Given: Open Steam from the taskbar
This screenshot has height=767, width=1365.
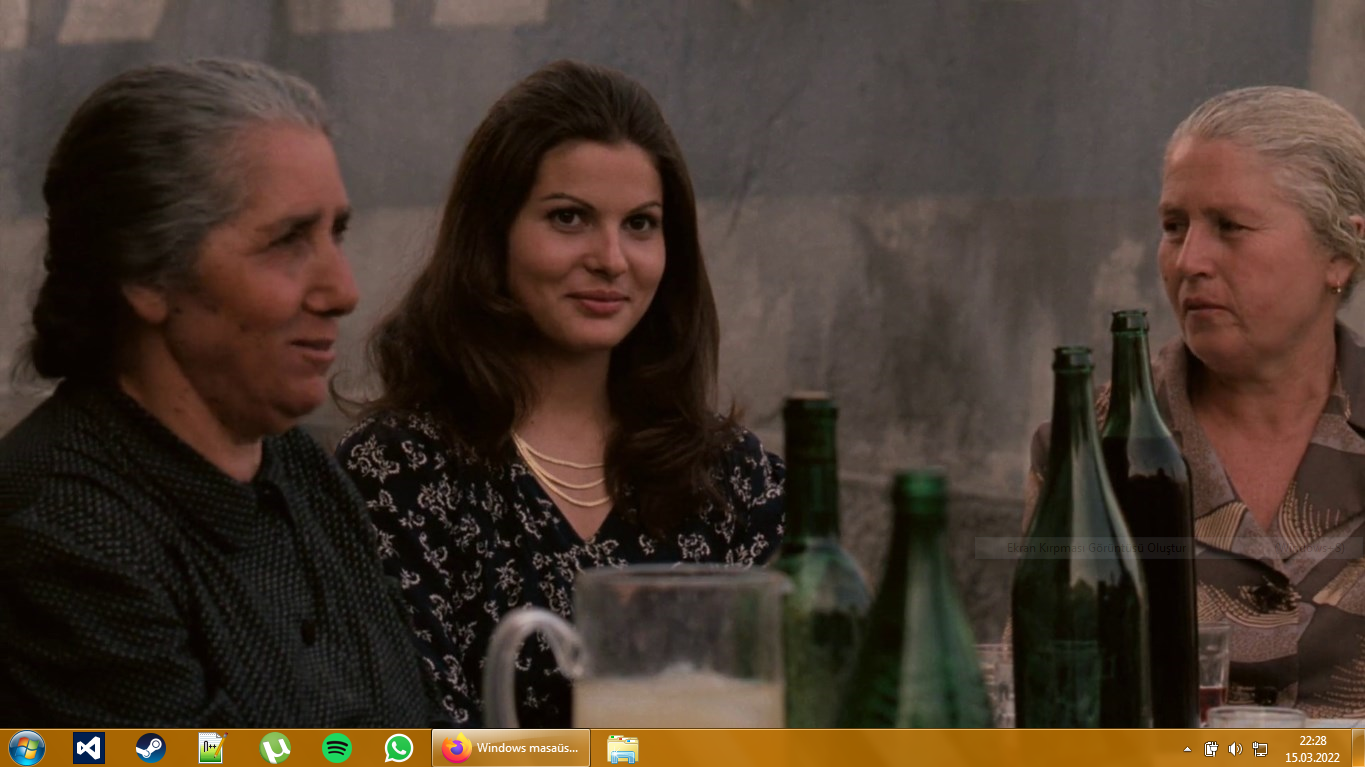Looking at the screenshot, I should (150, 748).
